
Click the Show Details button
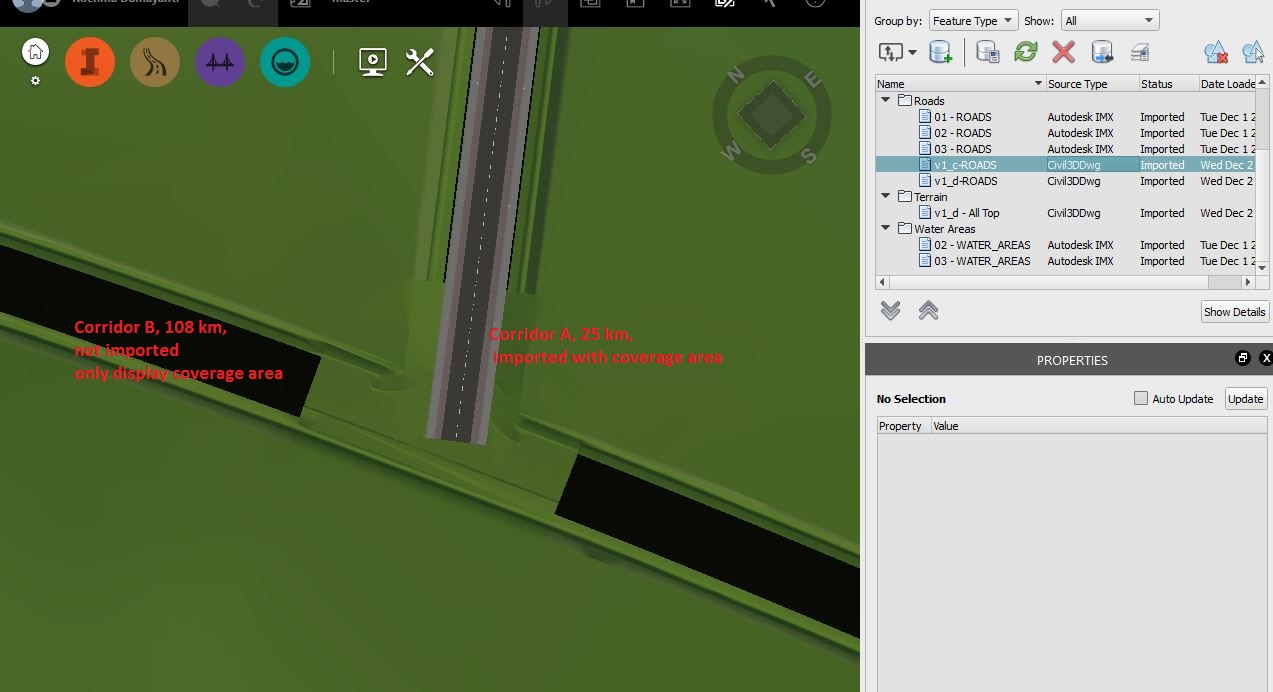1234,311
